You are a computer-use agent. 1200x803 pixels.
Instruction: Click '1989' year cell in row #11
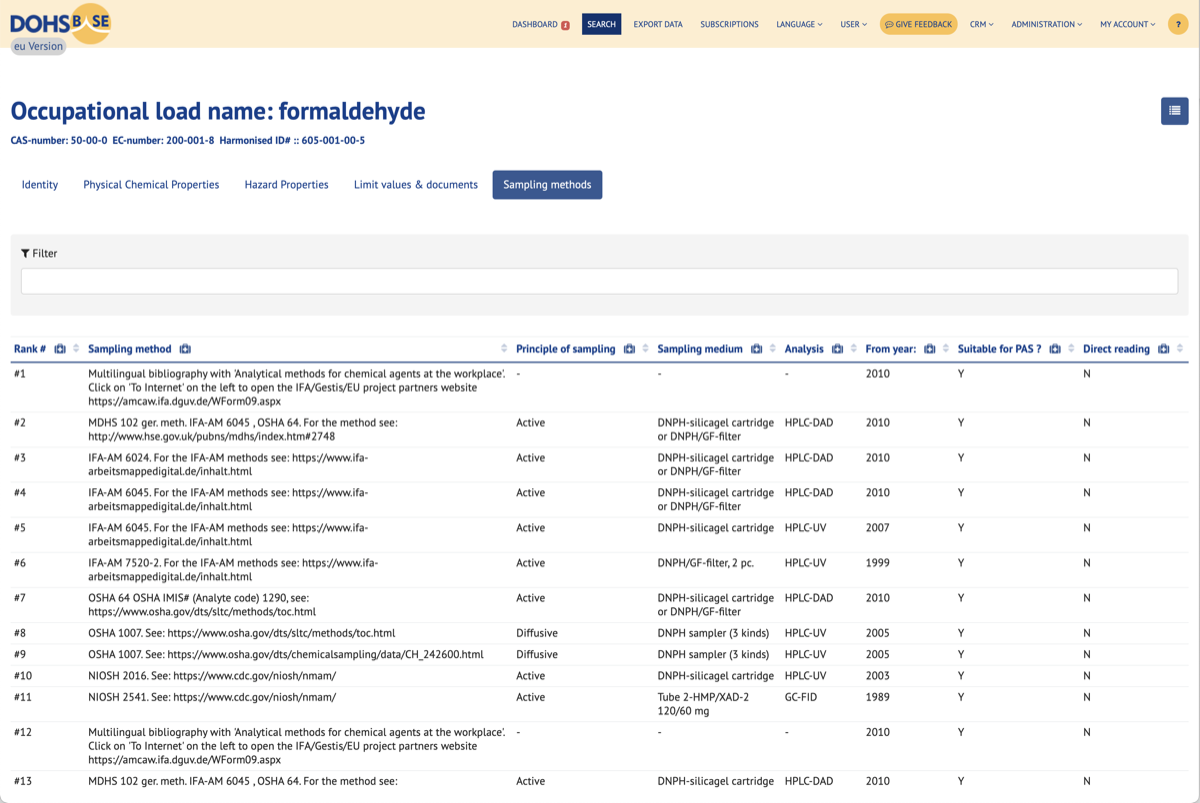click(877, 697)
